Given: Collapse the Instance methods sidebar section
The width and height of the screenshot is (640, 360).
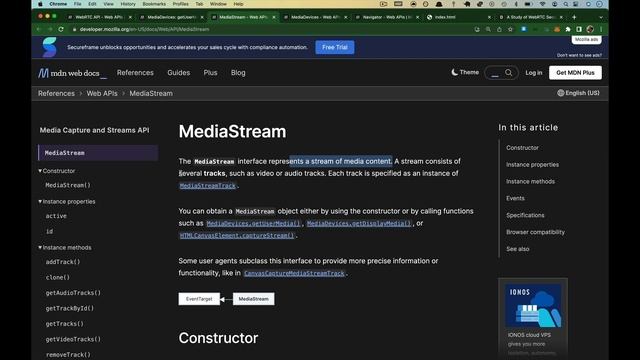Looking at the screenshot, I should [65, 248].
